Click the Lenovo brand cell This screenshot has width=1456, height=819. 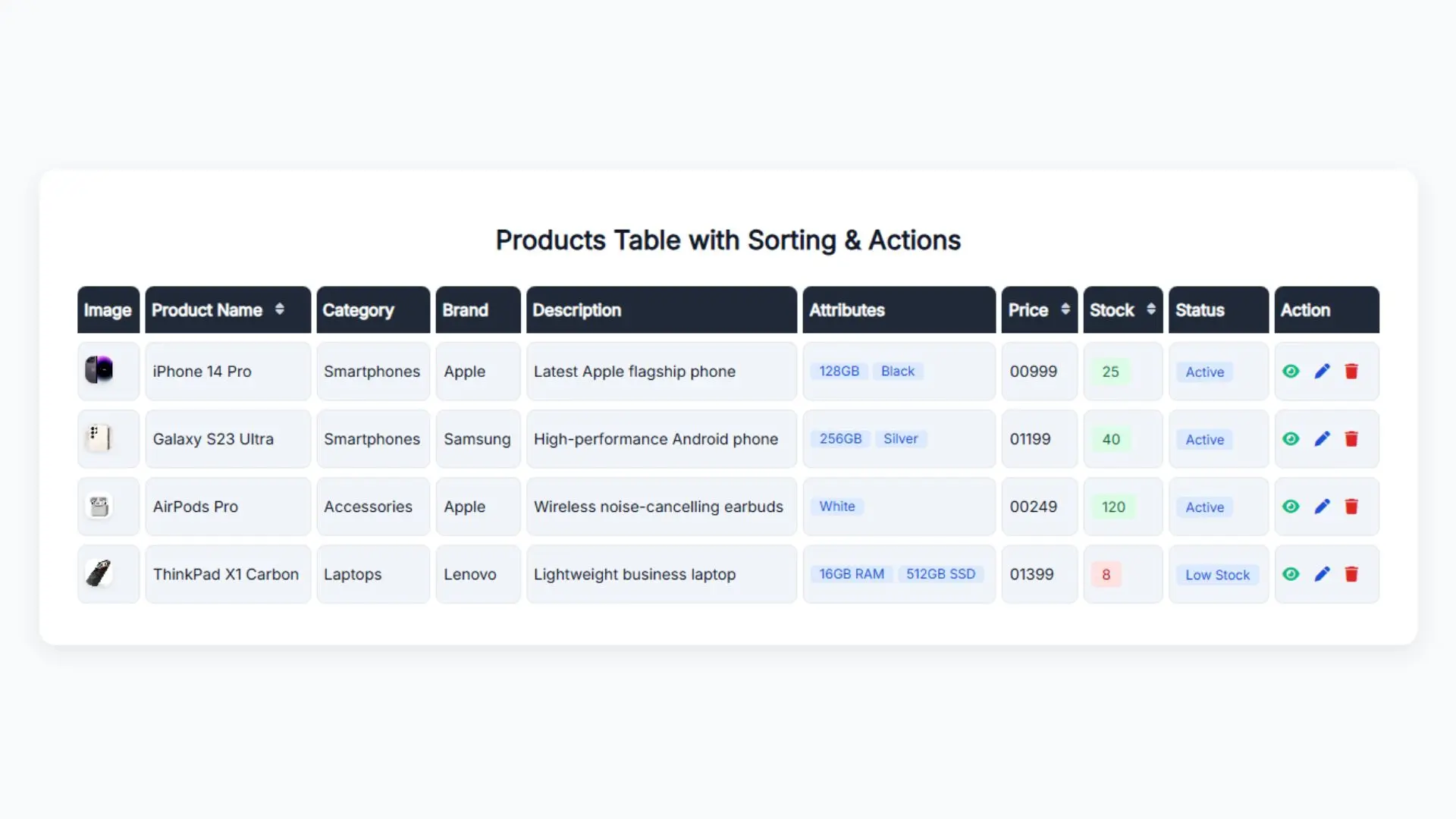(x=478, y=574)
